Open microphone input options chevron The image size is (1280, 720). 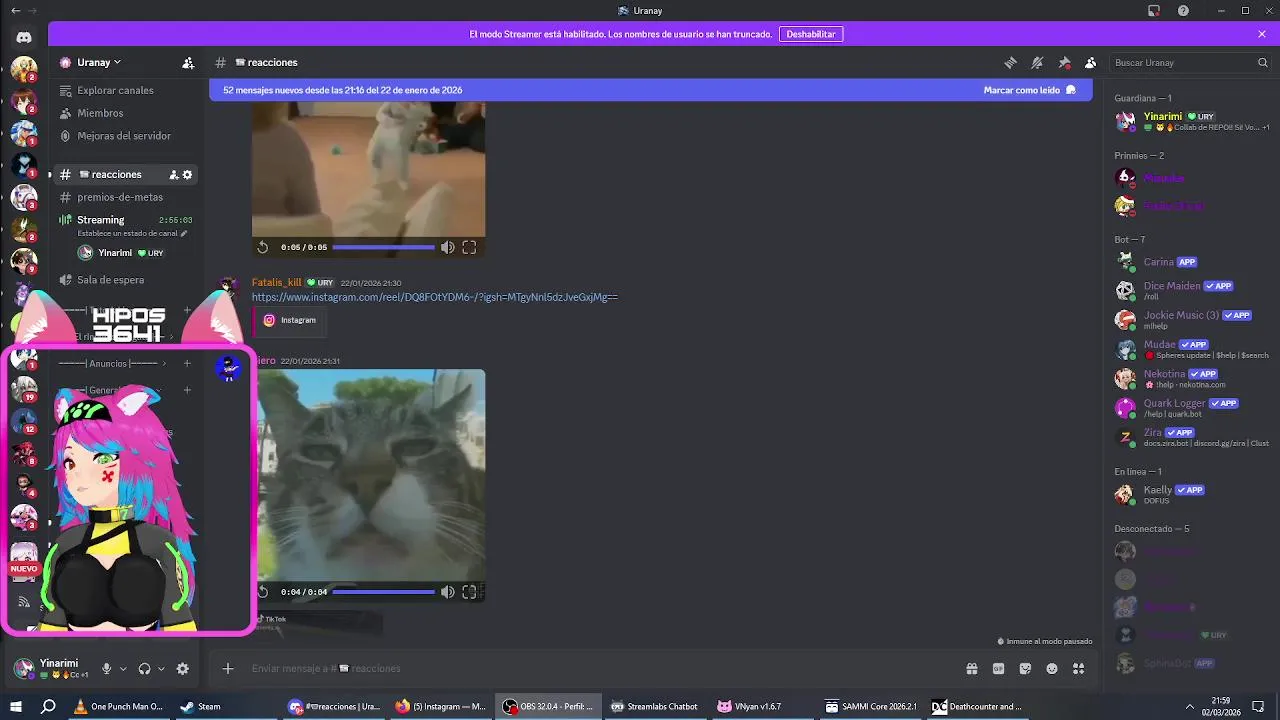pyautogui.click(x=123, y=669)
